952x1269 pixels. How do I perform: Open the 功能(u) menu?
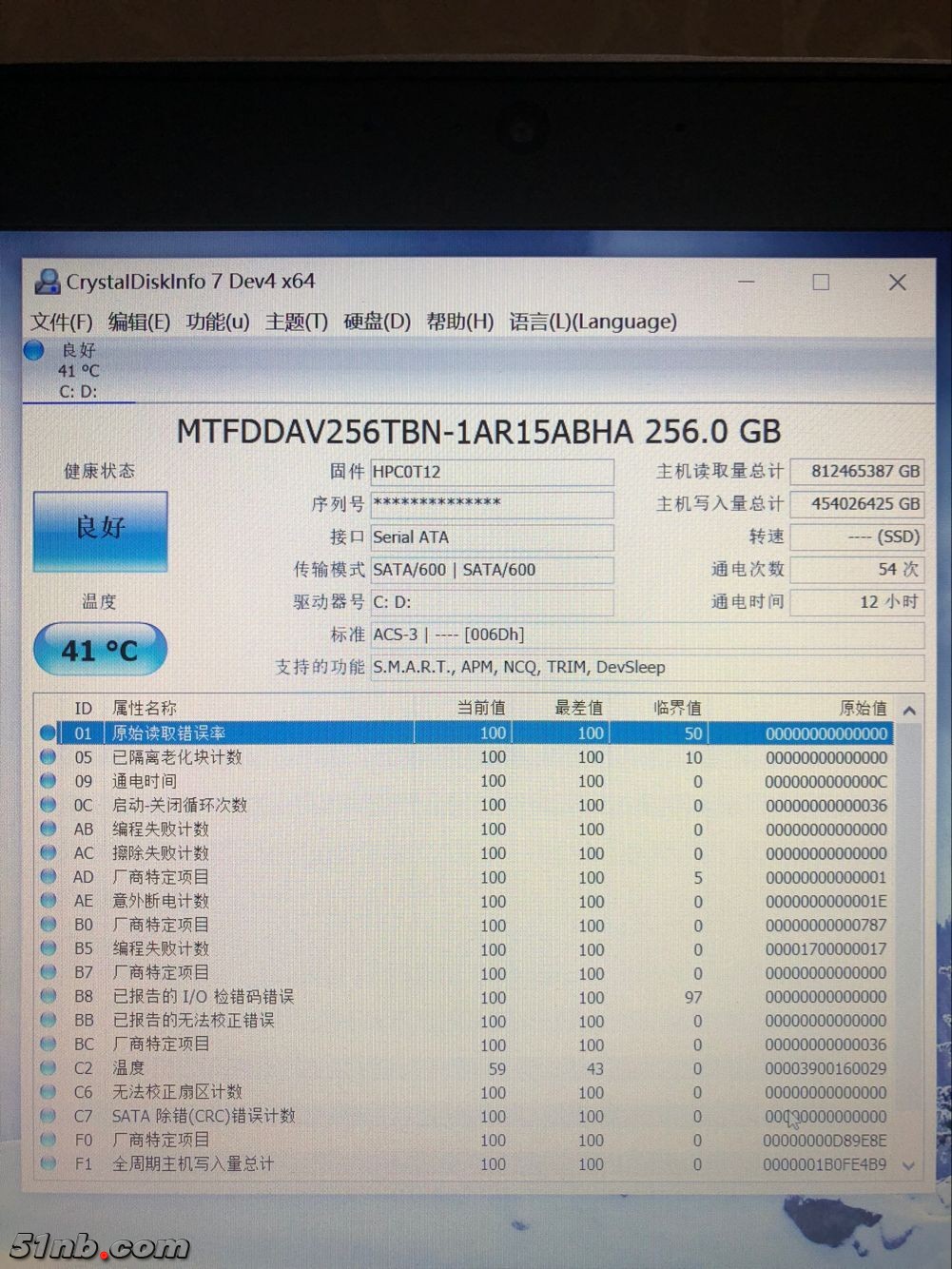(x=217, y=322)
